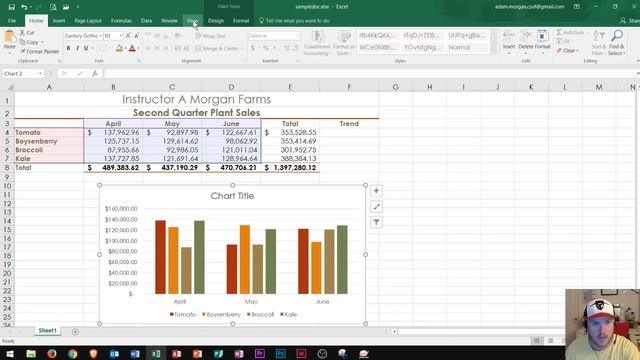The image size is (640, 360).
Task: Switch to the Insert tab
Action: coord(59,20)
